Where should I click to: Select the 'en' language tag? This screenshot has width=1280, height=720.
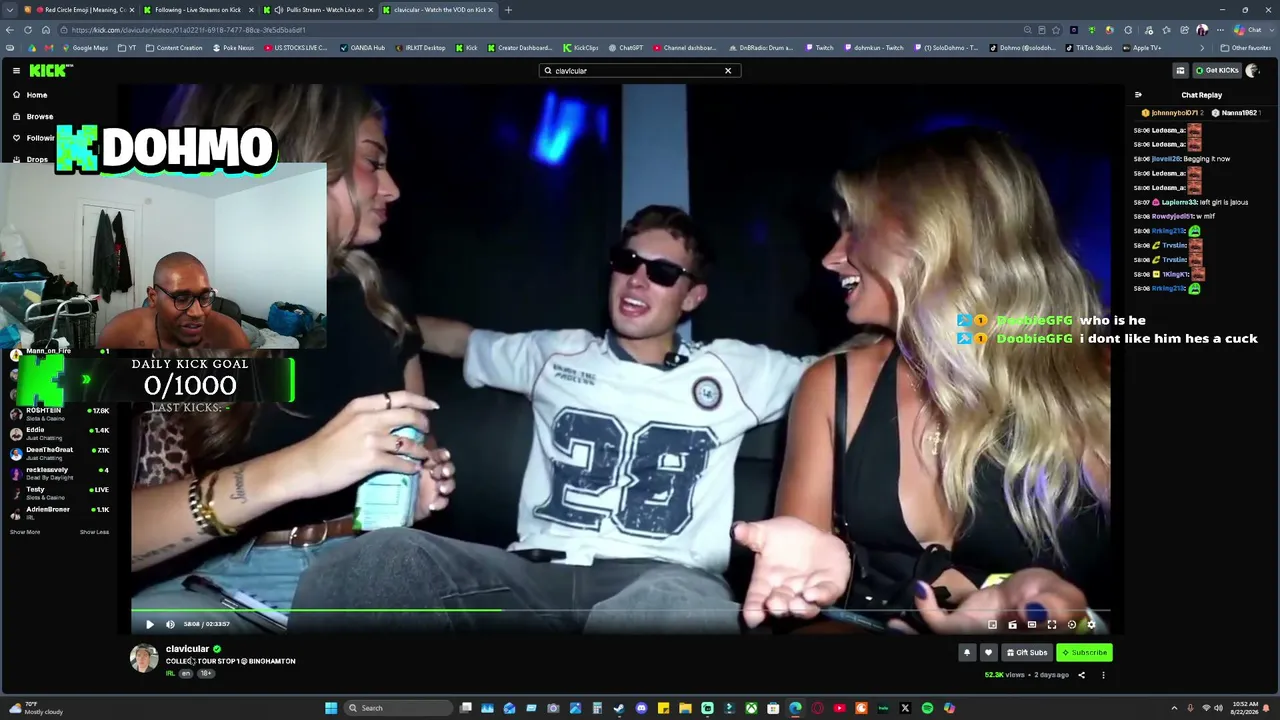[x=185, y=674]
